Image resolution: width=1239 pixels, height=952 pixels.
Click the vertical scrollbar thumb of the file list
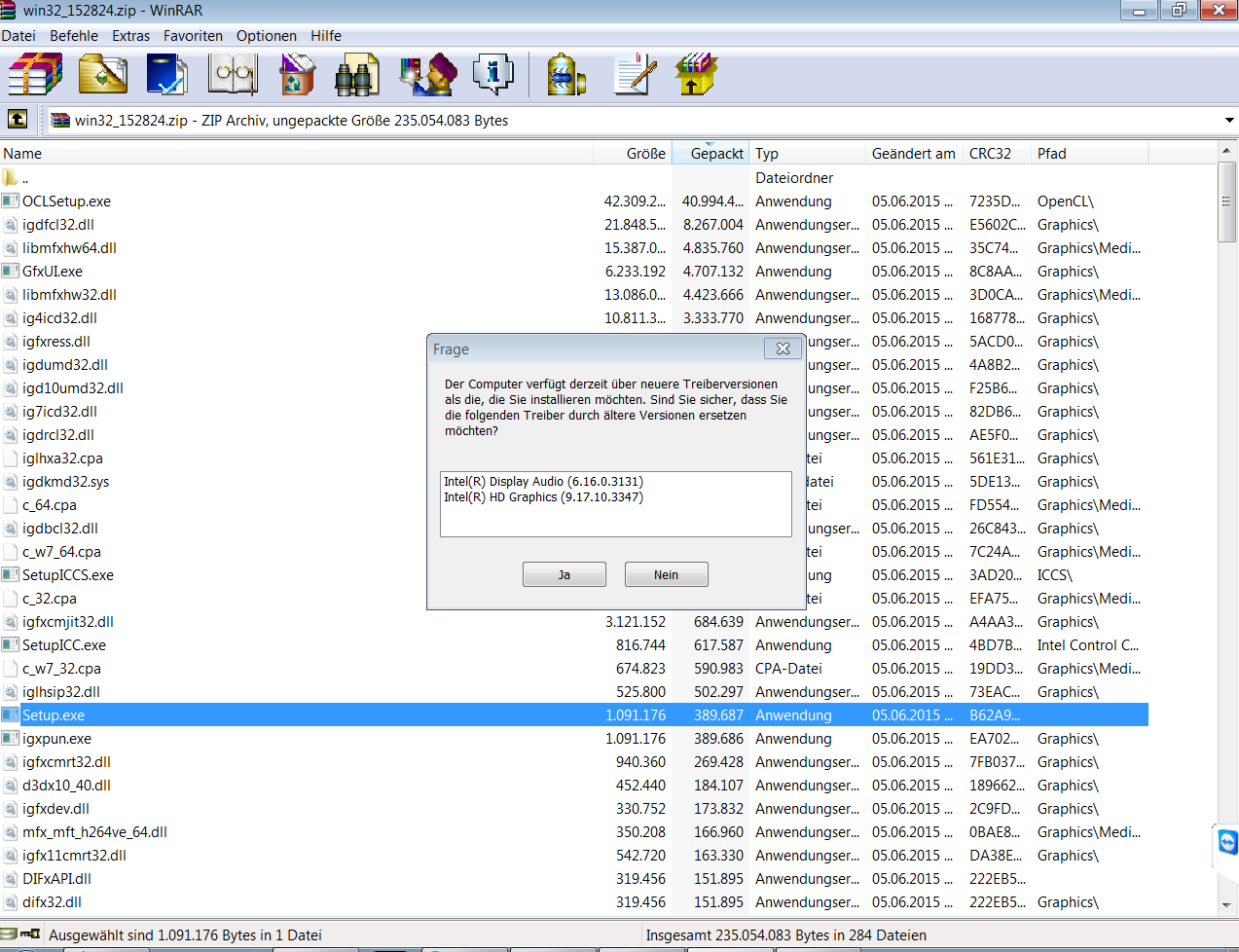click(1226, 202)
